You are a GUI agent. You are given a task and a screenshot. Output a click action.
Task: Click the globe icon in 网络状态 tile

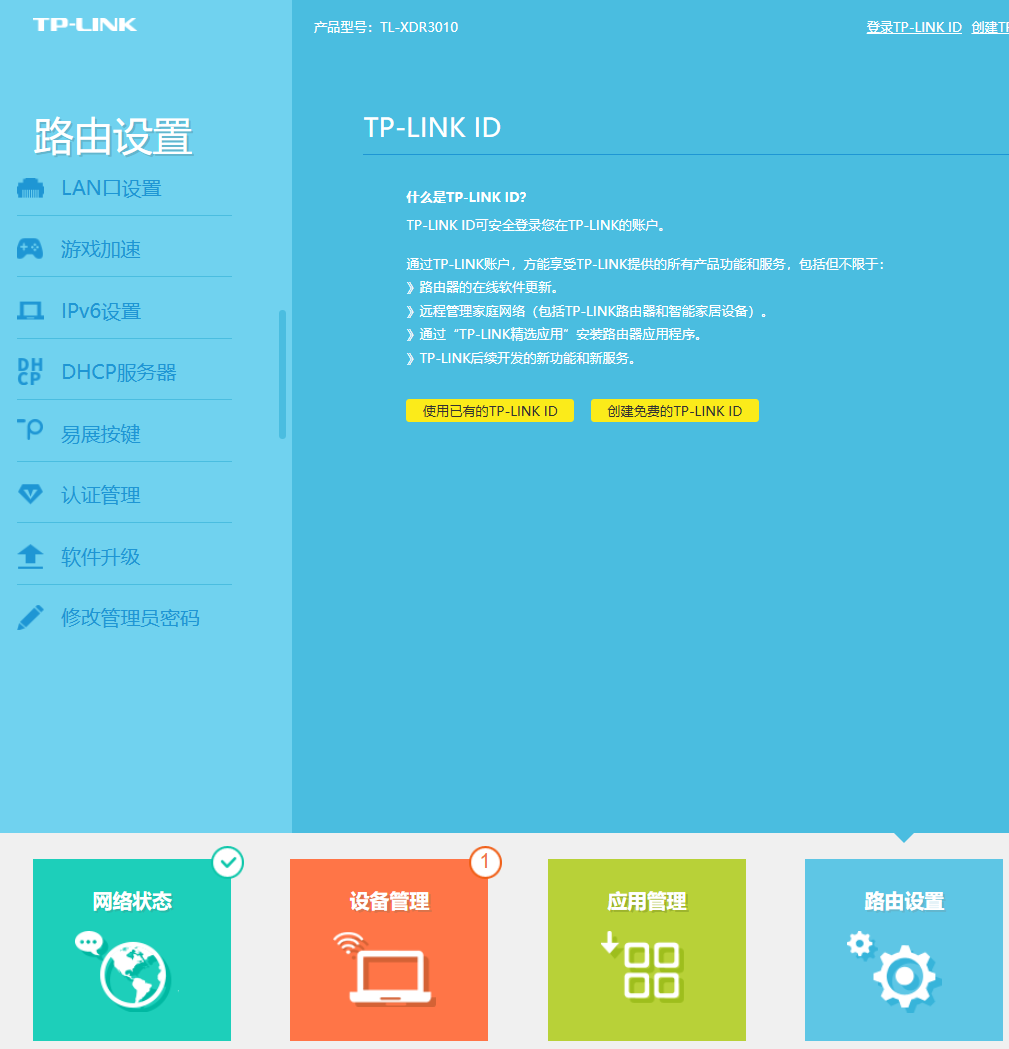tap(132, 975)
